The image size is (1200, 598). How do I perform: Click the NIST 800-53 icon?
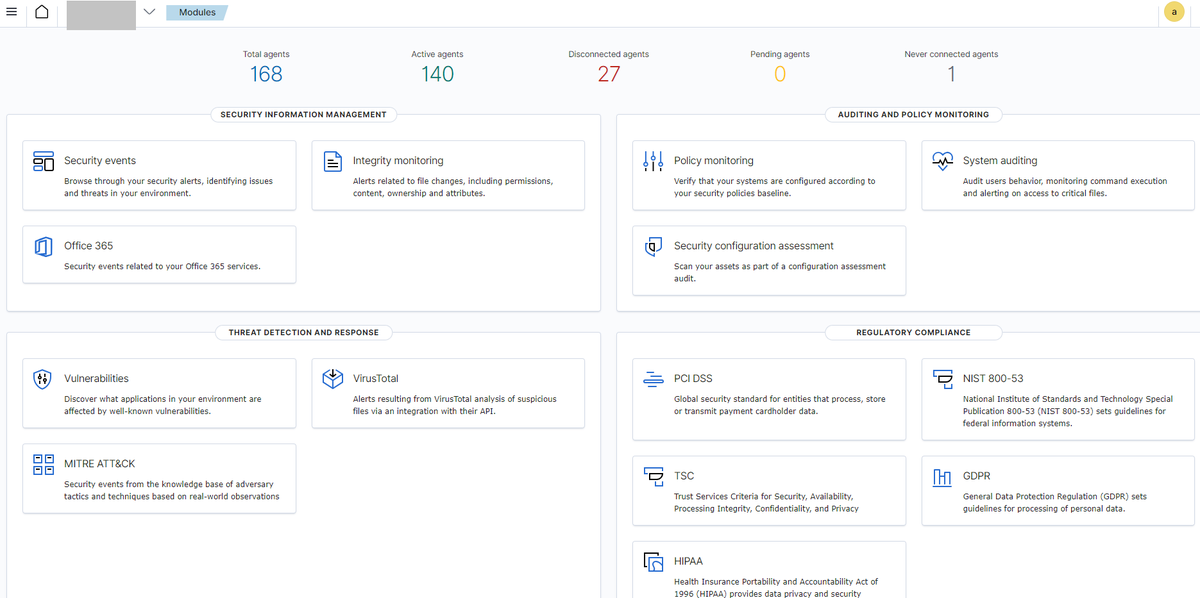coord(942,379)
